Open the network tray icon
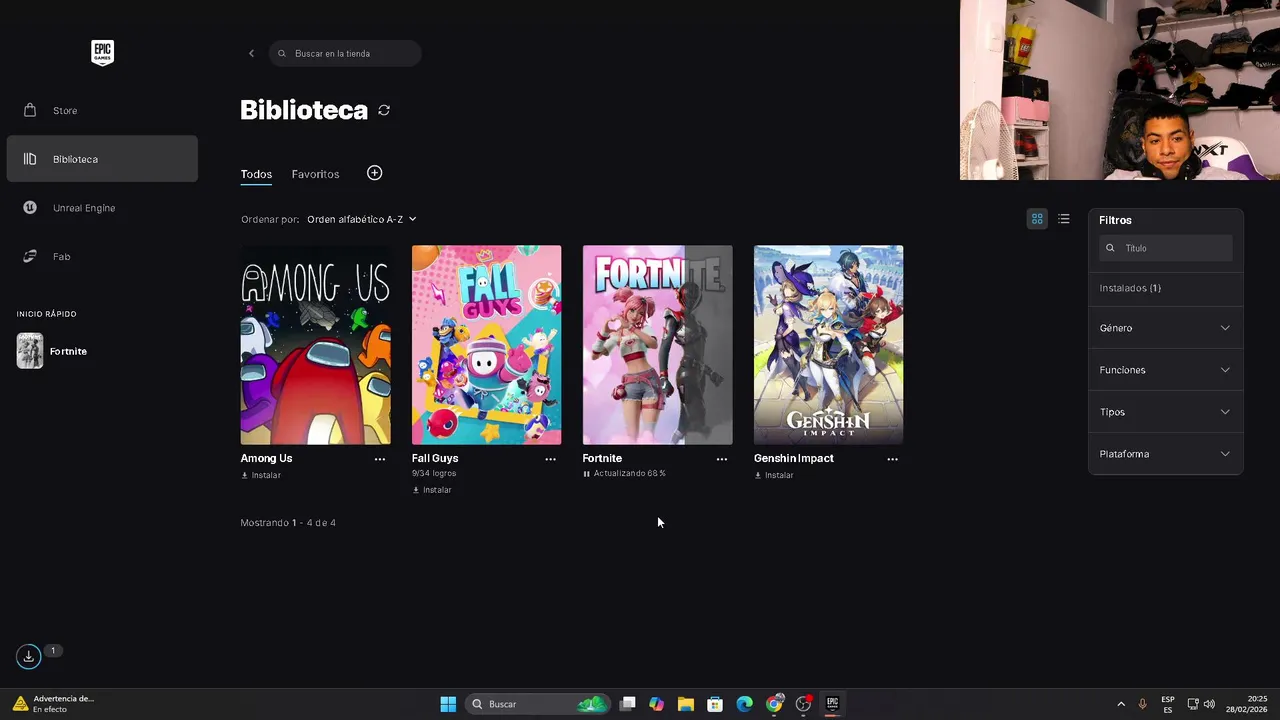 coord(1193,704)
